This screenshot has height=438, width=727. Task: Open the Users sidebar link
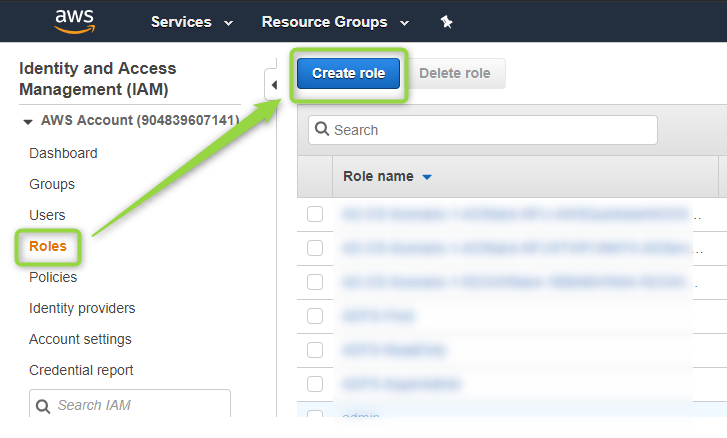click(x=47, y=215)
